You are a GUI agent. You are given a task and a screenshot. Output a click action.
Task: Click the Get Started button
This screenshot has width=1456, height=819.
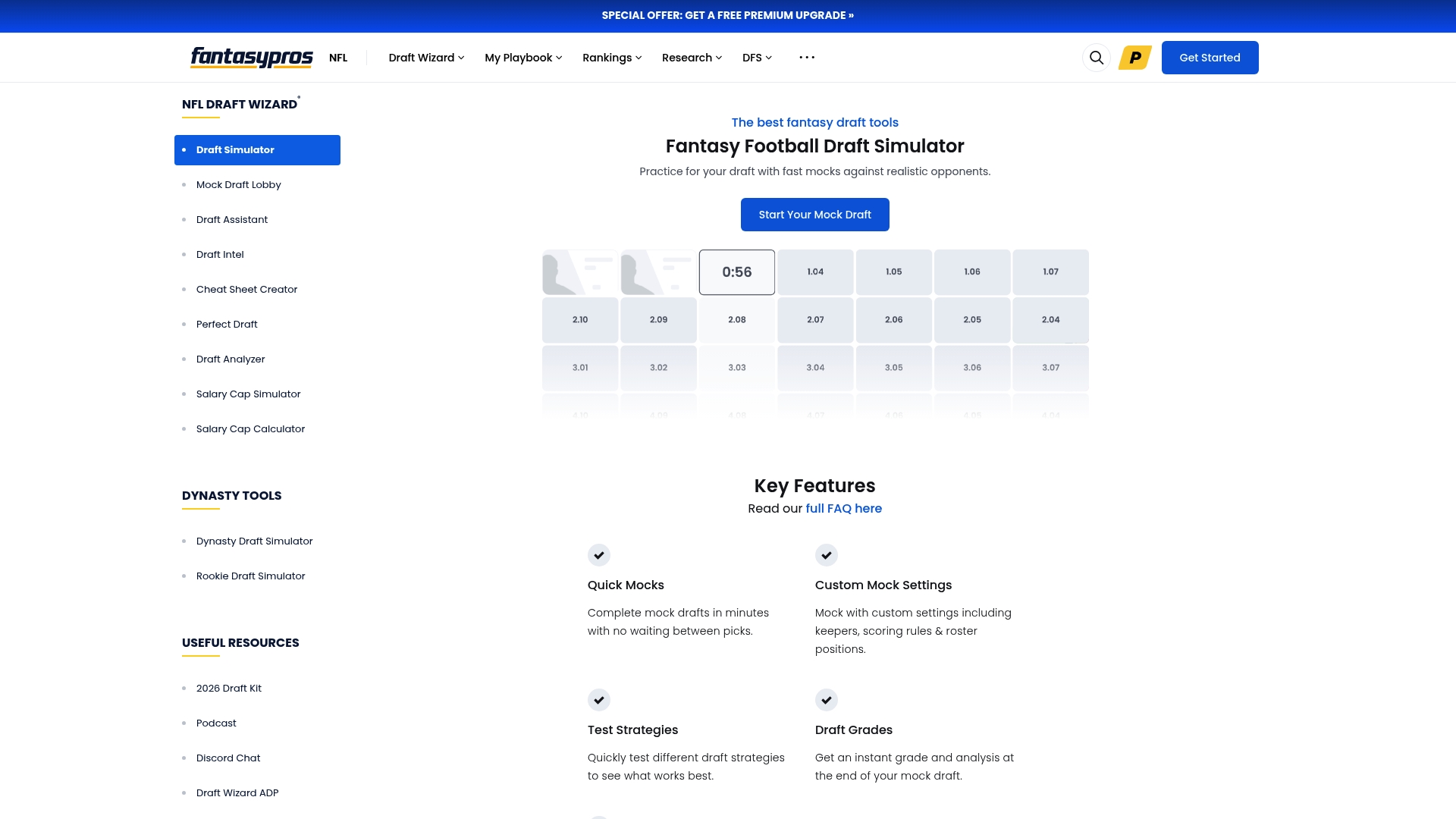point(1210,58)
